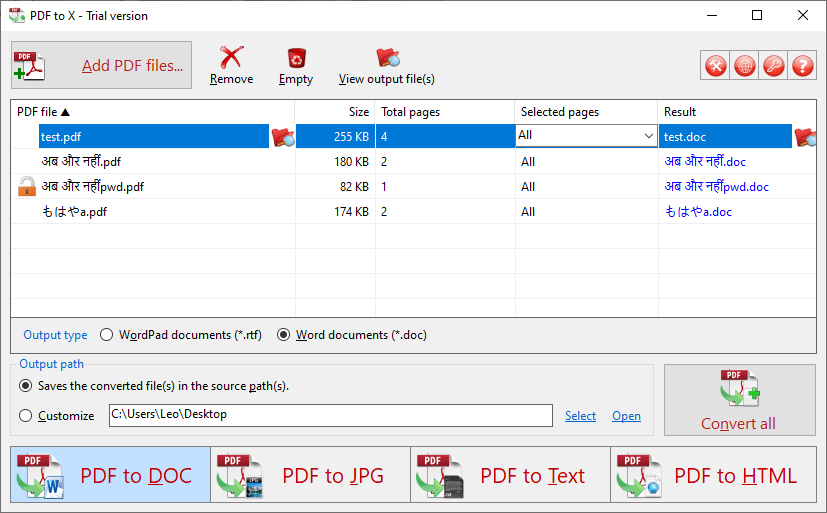
Task: Click the key registration icon
Action: (773, 66)
